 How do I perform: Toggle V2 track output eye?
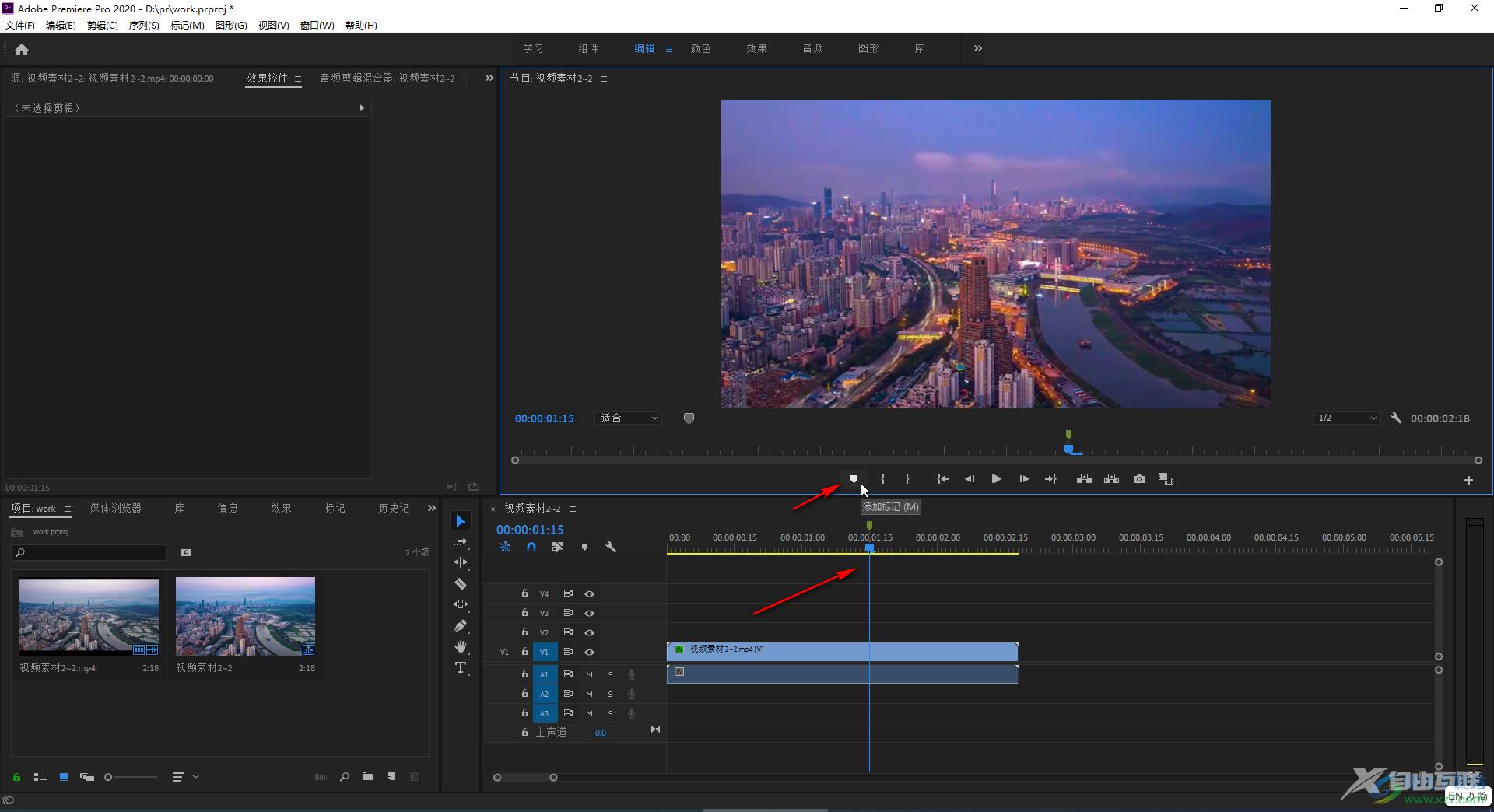589,632
